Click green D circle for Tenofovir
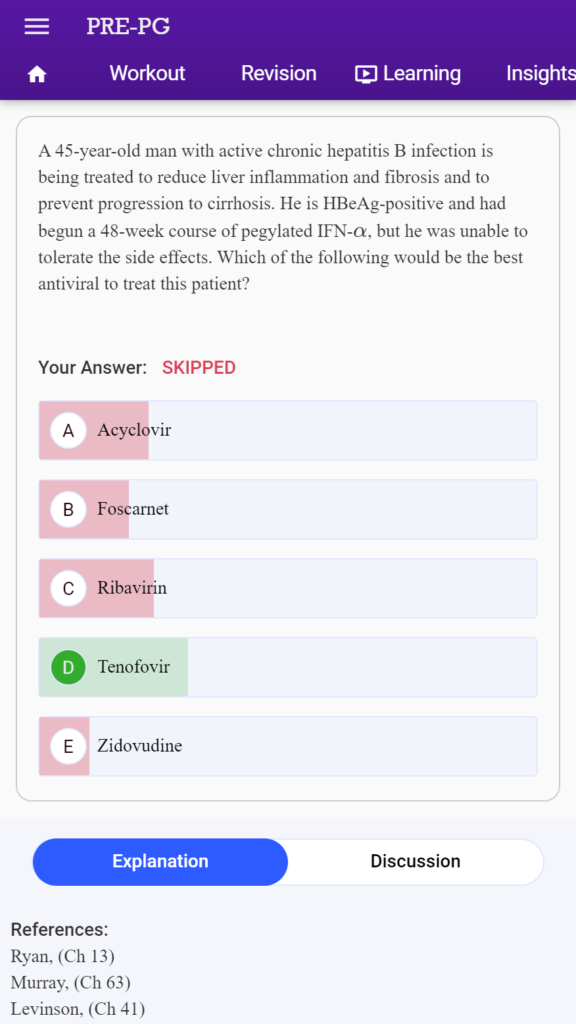Viewport: 576px width, 1024px height. coord(69,667)
